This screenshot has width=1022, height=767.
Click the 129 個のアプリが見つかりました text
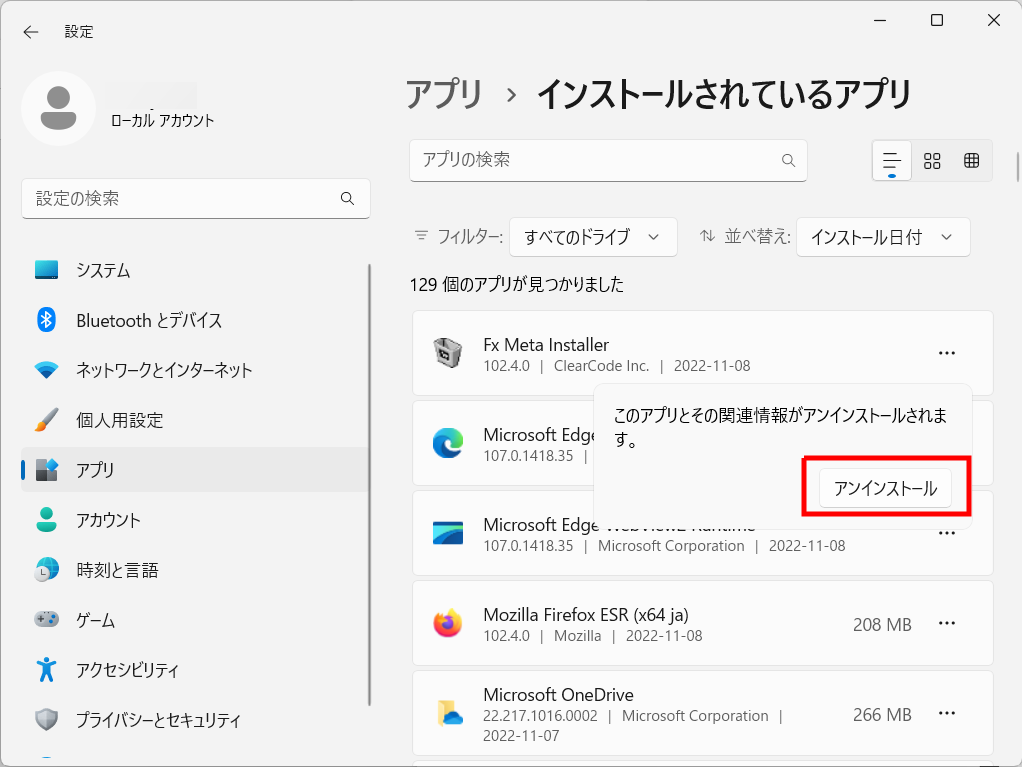click(517, 284)
